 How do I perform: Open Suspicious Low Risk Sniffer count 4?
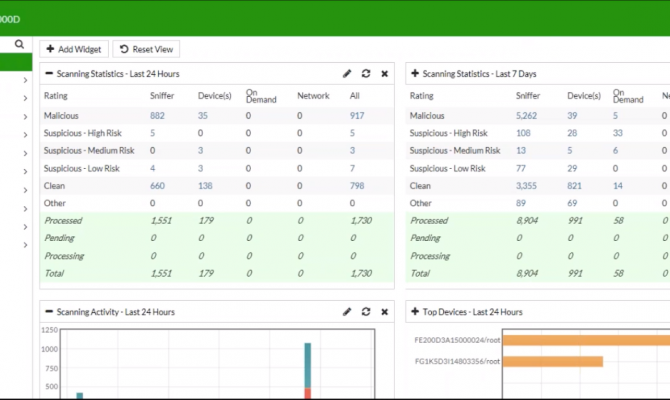click(153, 168)
